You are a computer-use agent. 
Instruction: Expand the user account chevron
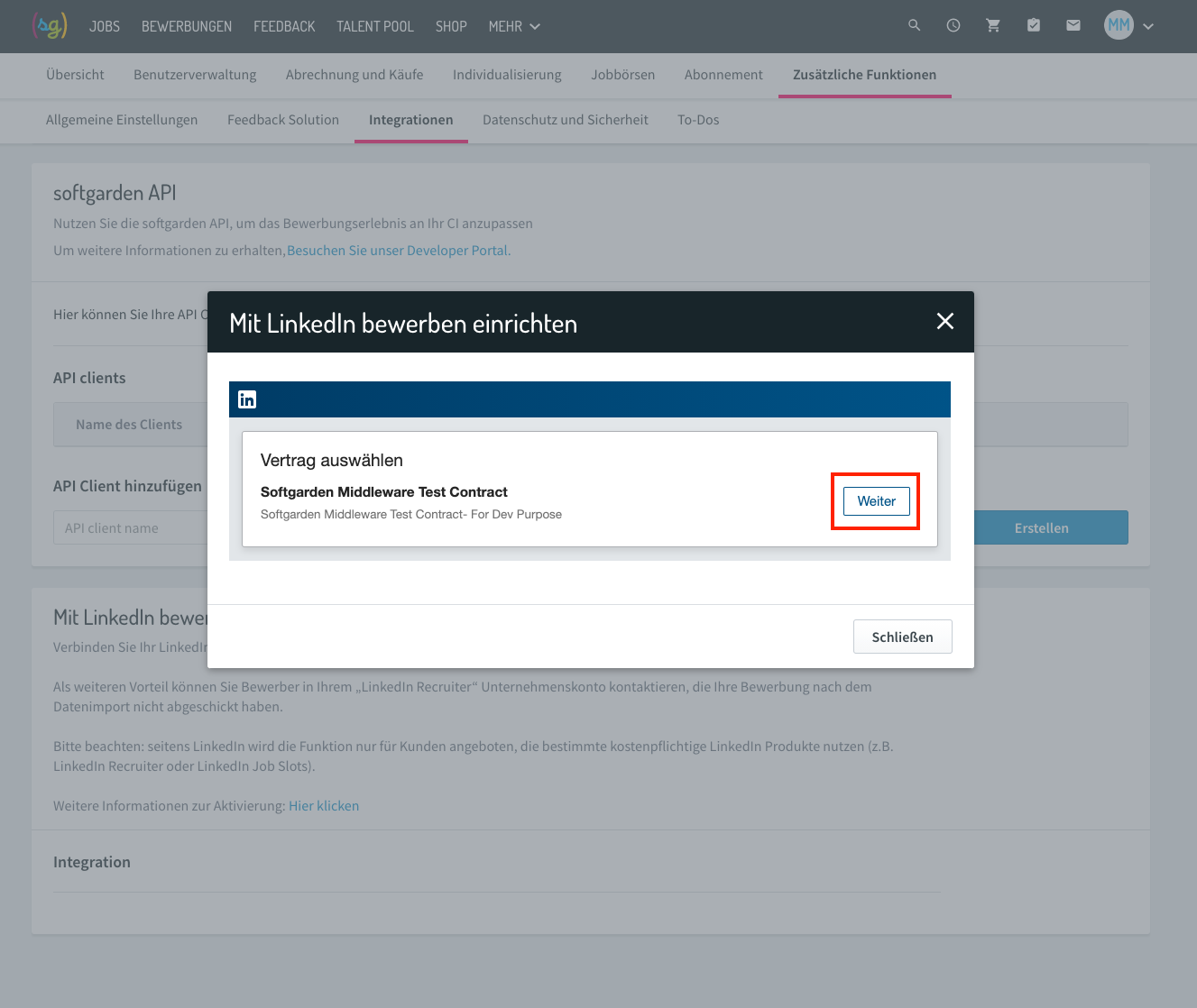(x=1148, y=26)
